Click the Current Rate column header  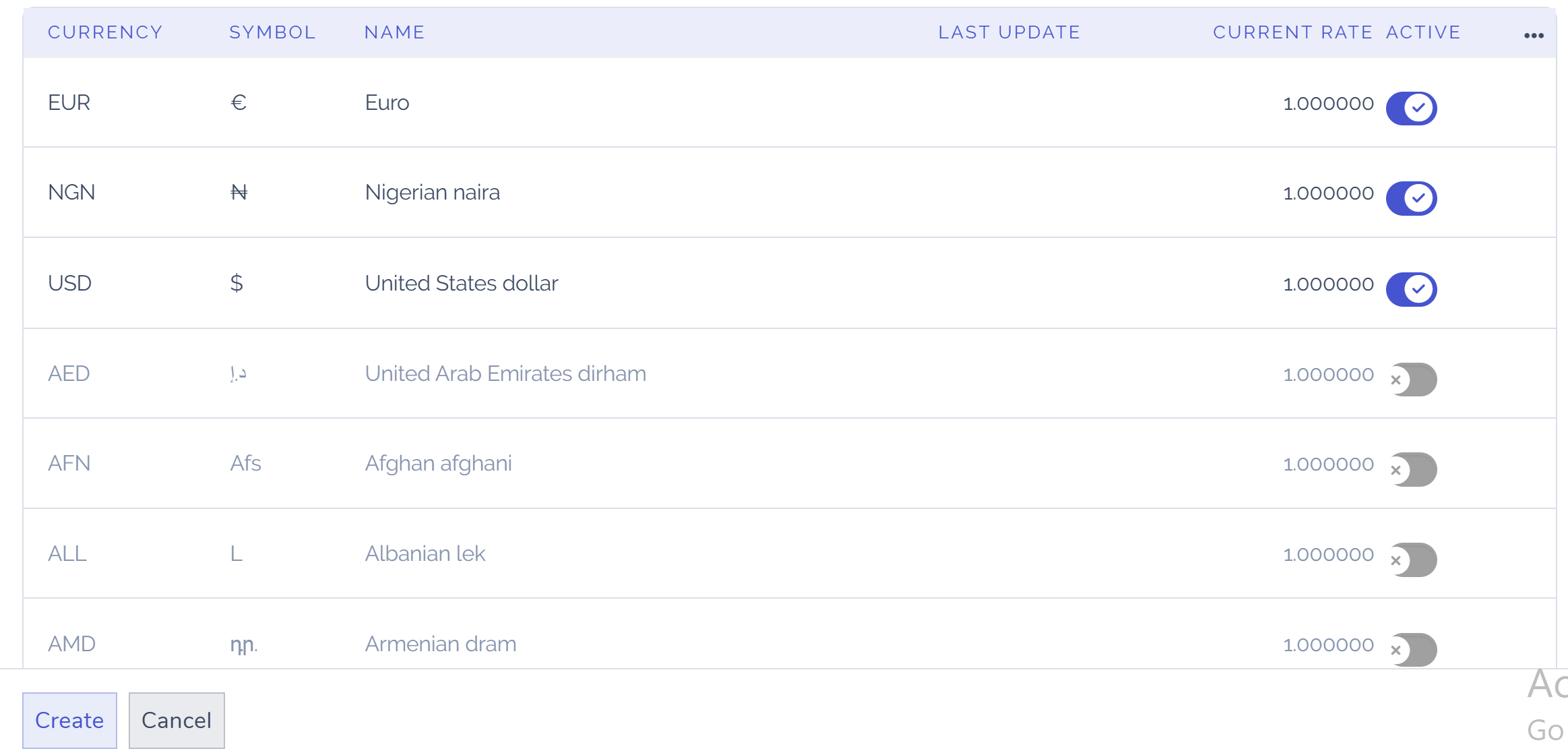1292,32
